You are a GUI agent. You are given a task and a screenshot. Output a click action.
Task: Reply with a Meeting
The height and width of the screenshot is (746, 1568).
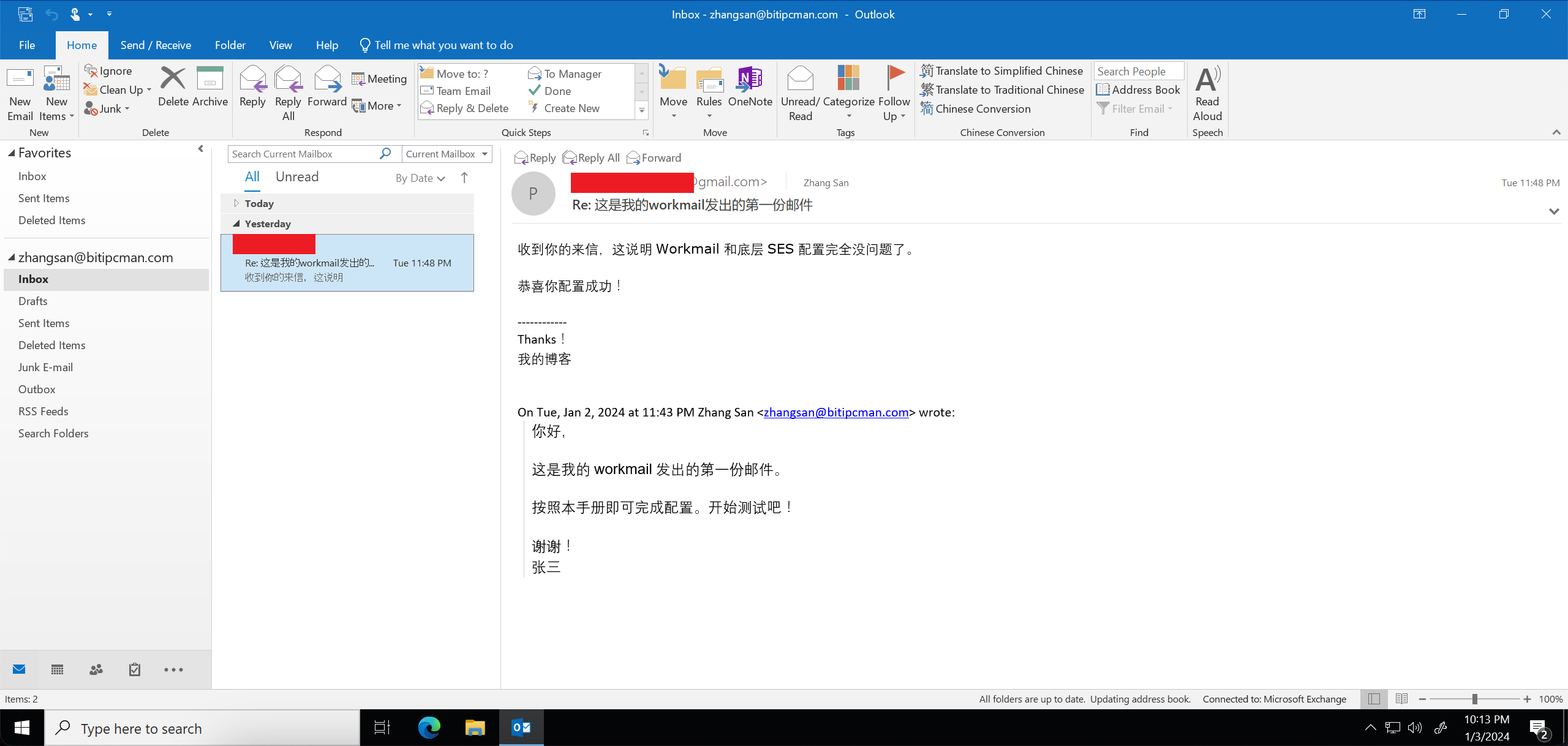click(379, 79)
